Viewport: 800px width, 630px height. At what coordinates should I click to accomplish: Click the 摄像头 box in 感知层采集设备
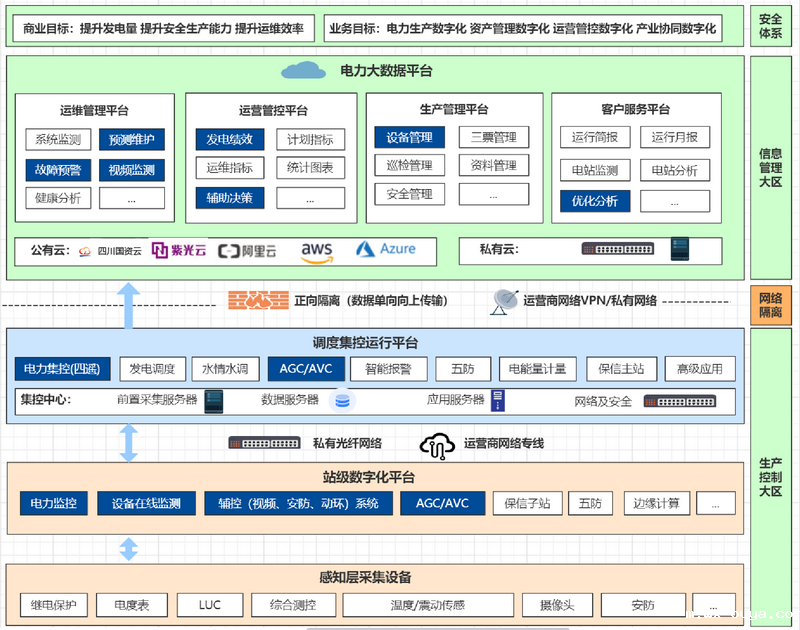[555, 605]
